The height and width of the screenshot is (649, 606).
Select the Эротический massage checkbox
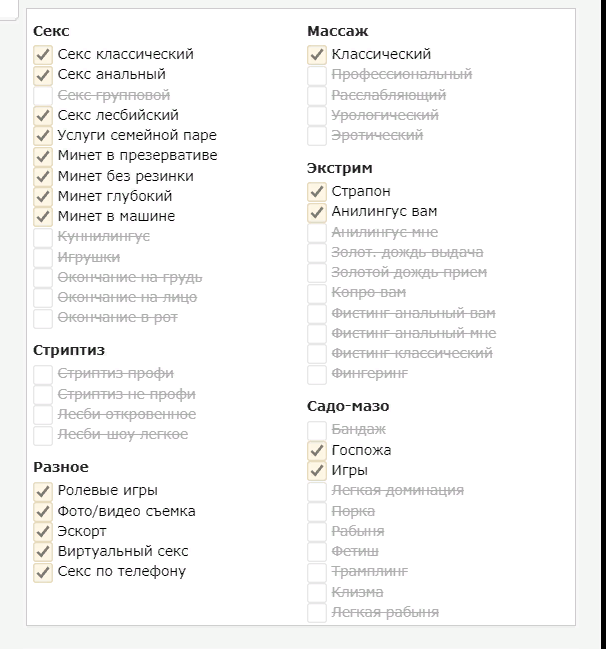point(317,135)
